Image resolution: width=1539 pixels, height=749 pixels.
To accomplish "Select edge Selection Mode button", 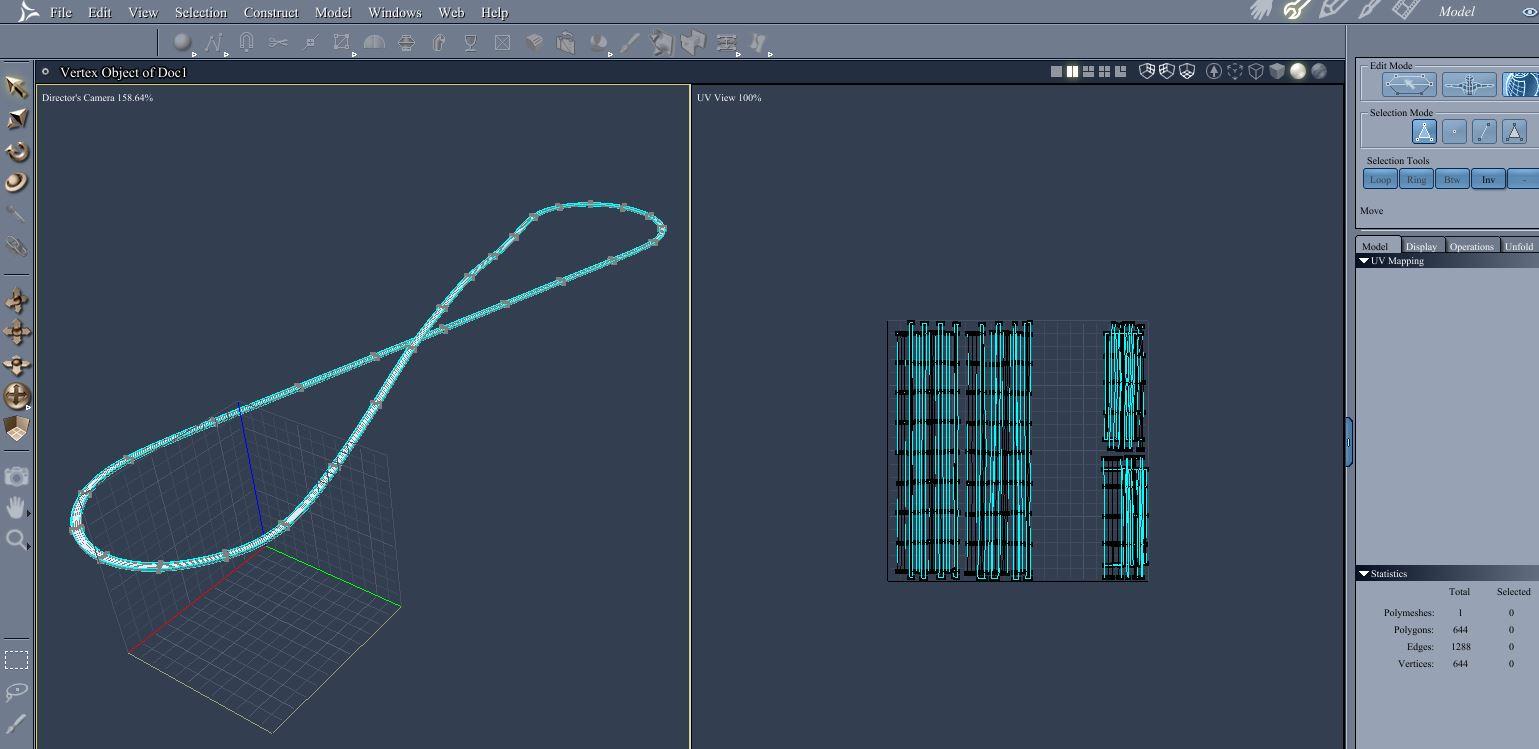I will click(x=1485, y=132).
